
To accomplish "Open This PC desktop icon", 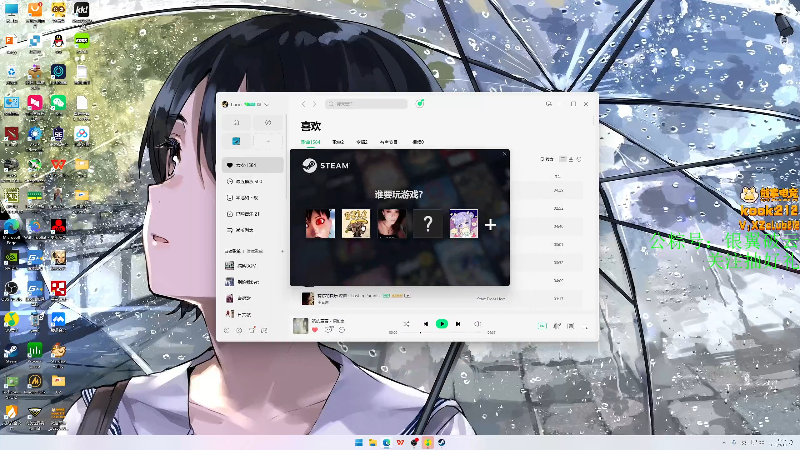I will [11, 12].
